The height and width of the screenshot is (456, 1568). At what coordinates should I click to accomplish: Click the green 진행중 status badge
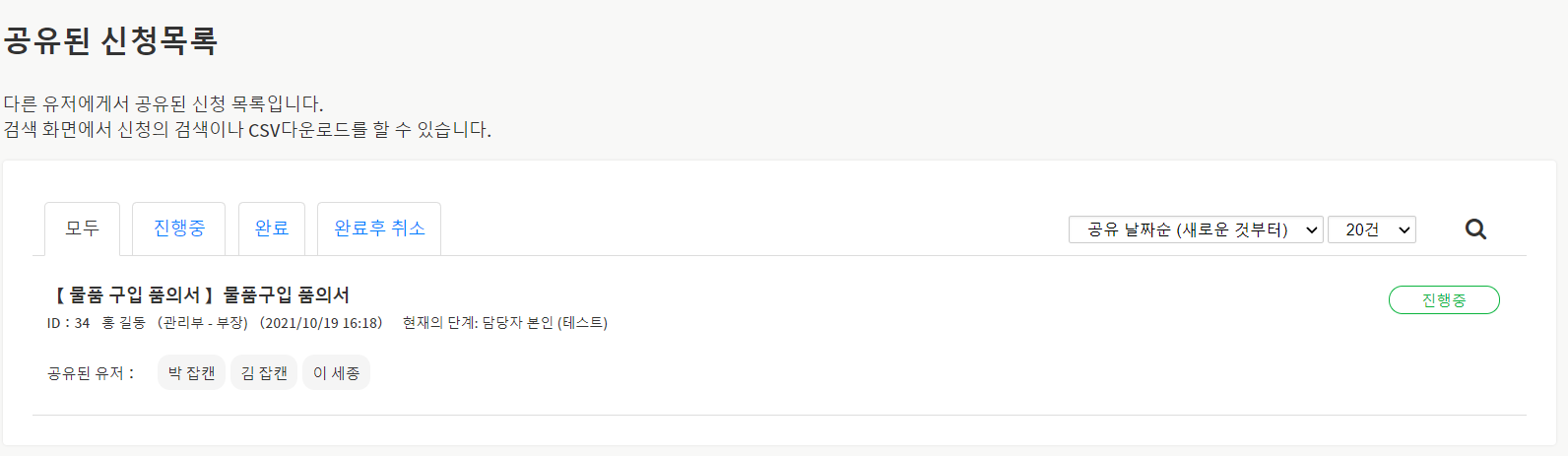(x=1443, y=300)
